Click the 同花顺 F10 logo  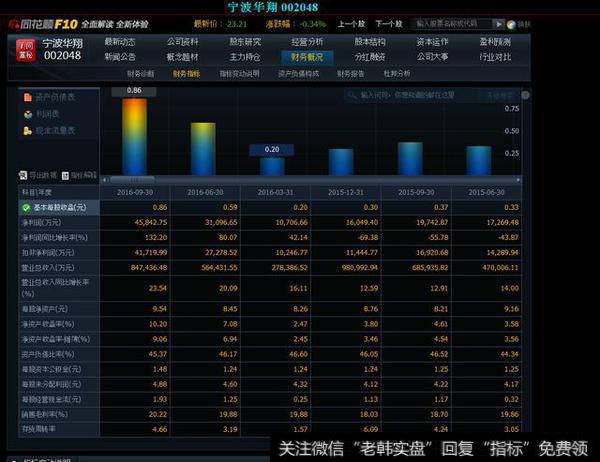[x=43, y=24]
